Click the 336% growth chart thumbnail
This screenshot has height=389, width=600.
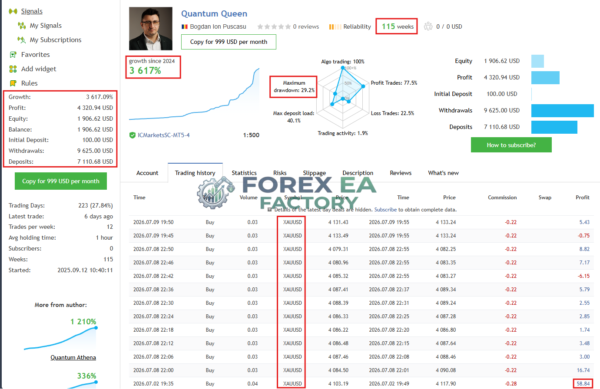point(82,384)
